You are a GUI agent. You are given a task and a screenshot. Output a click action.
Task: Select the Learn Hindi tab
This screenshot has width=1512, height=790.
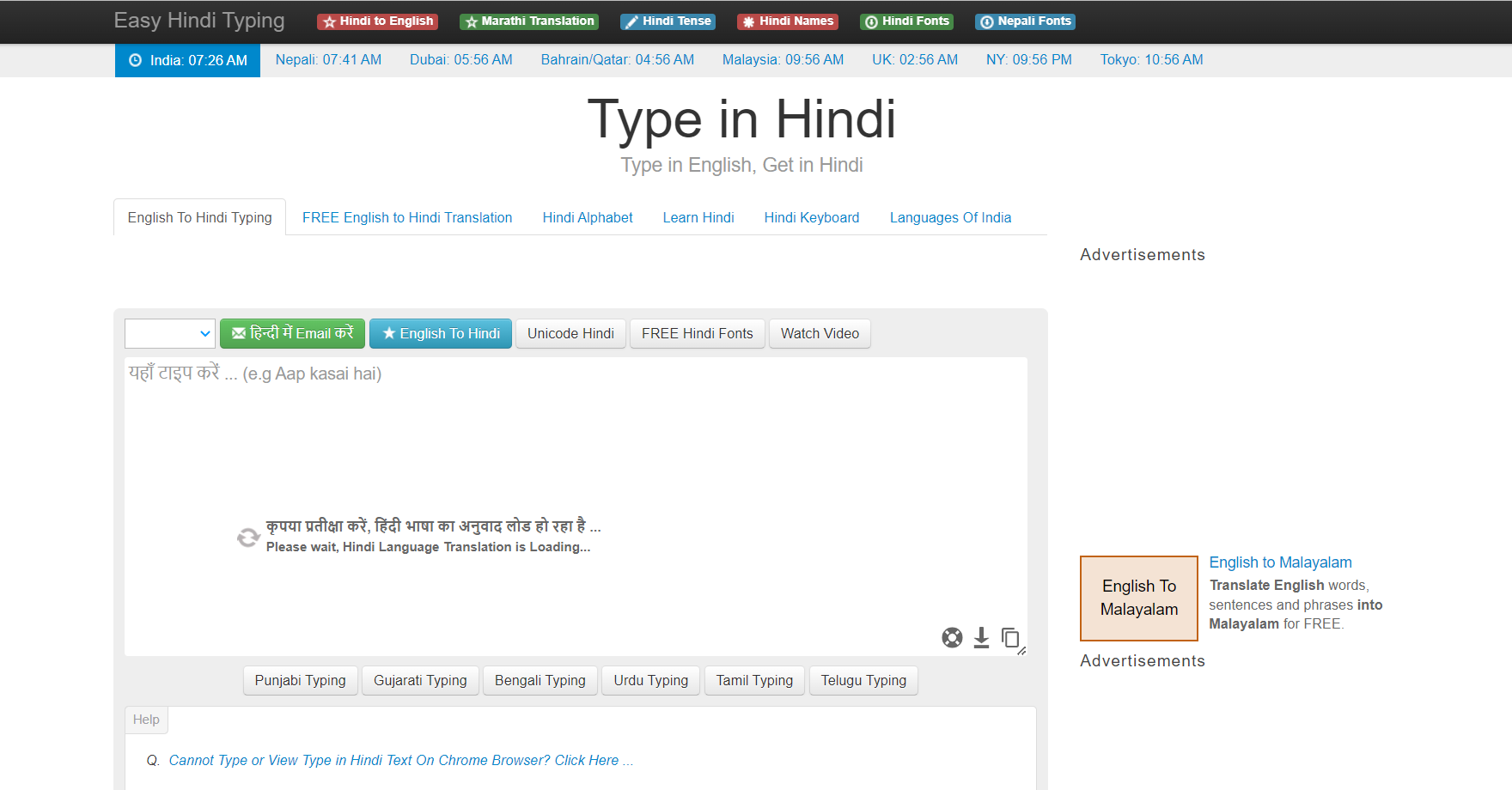tap(698, 217)
